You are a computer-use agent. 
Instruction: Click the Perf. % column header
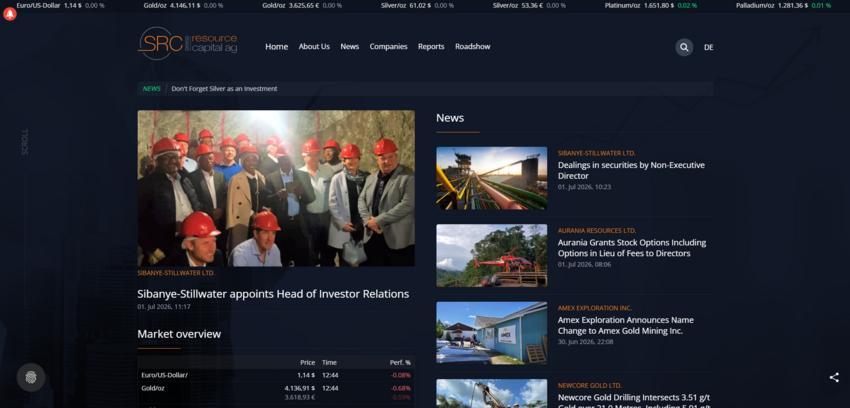coord(400,362)
